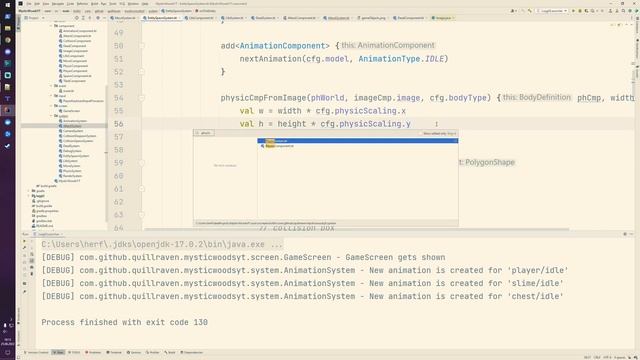Click 'Process finished with exit code 130' text
Screen dimensions: 640x360
tap(124, 322)
